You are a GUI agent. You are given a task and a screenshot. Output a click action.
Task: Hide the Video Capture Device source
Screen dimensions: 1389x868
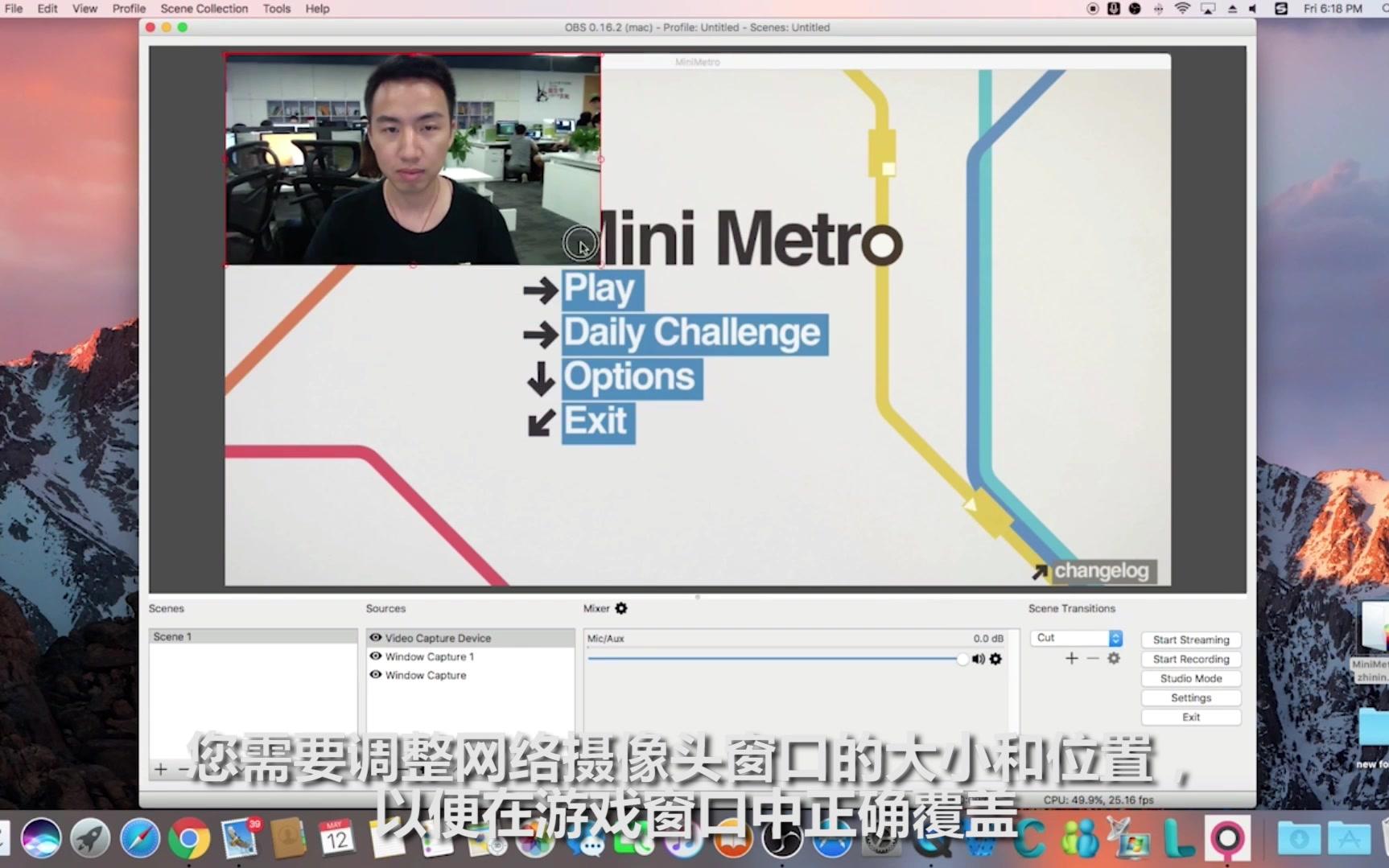coord(375,637)
